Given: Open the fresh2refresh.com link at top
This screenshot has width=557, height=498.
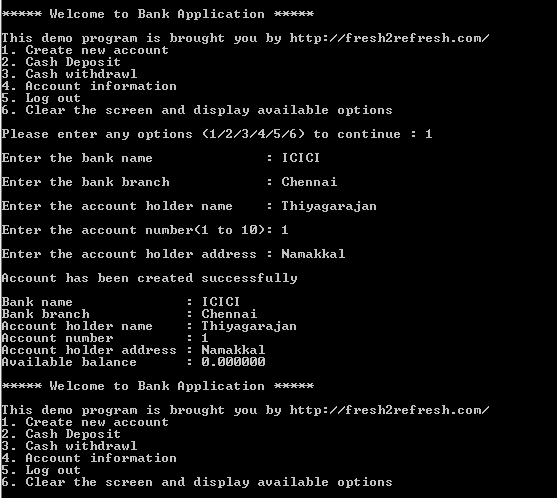Looking at the screenshot, I should coord(389,38).
